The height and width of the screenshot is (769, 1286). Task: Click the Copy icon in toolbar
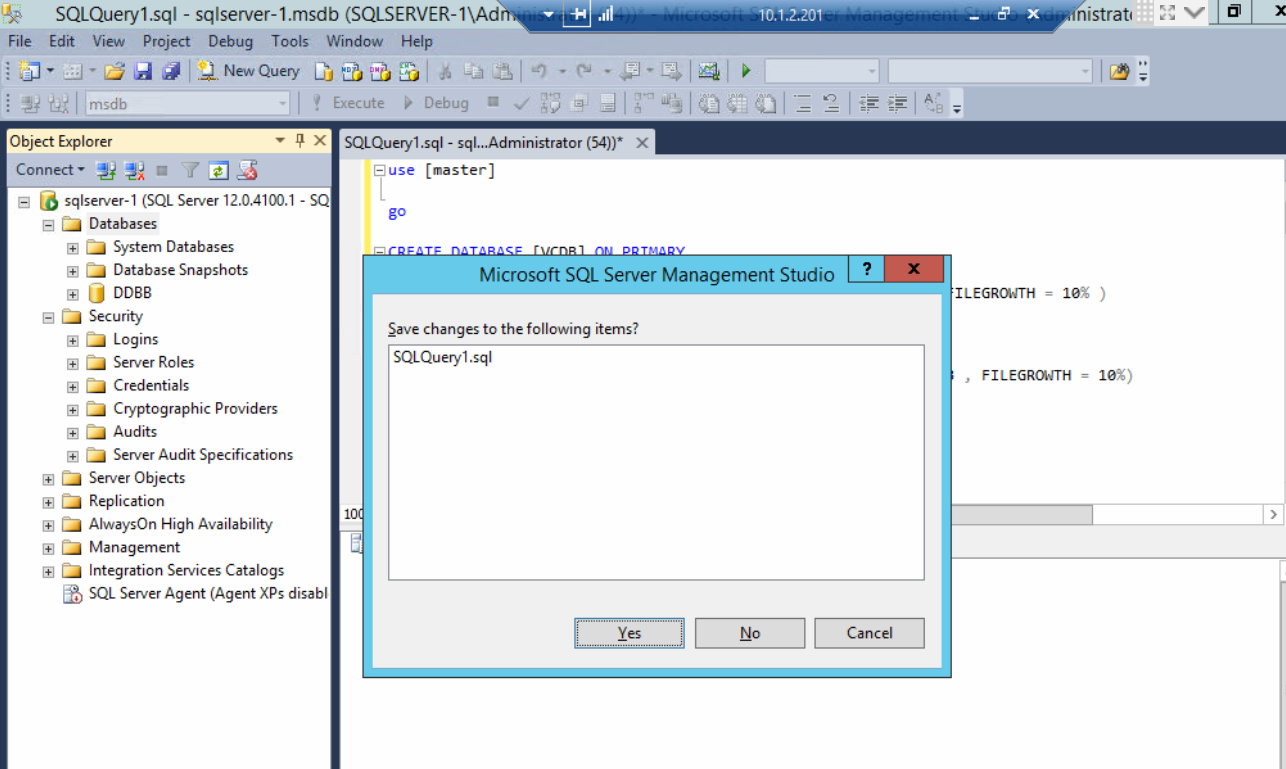[x=473, y=71]
